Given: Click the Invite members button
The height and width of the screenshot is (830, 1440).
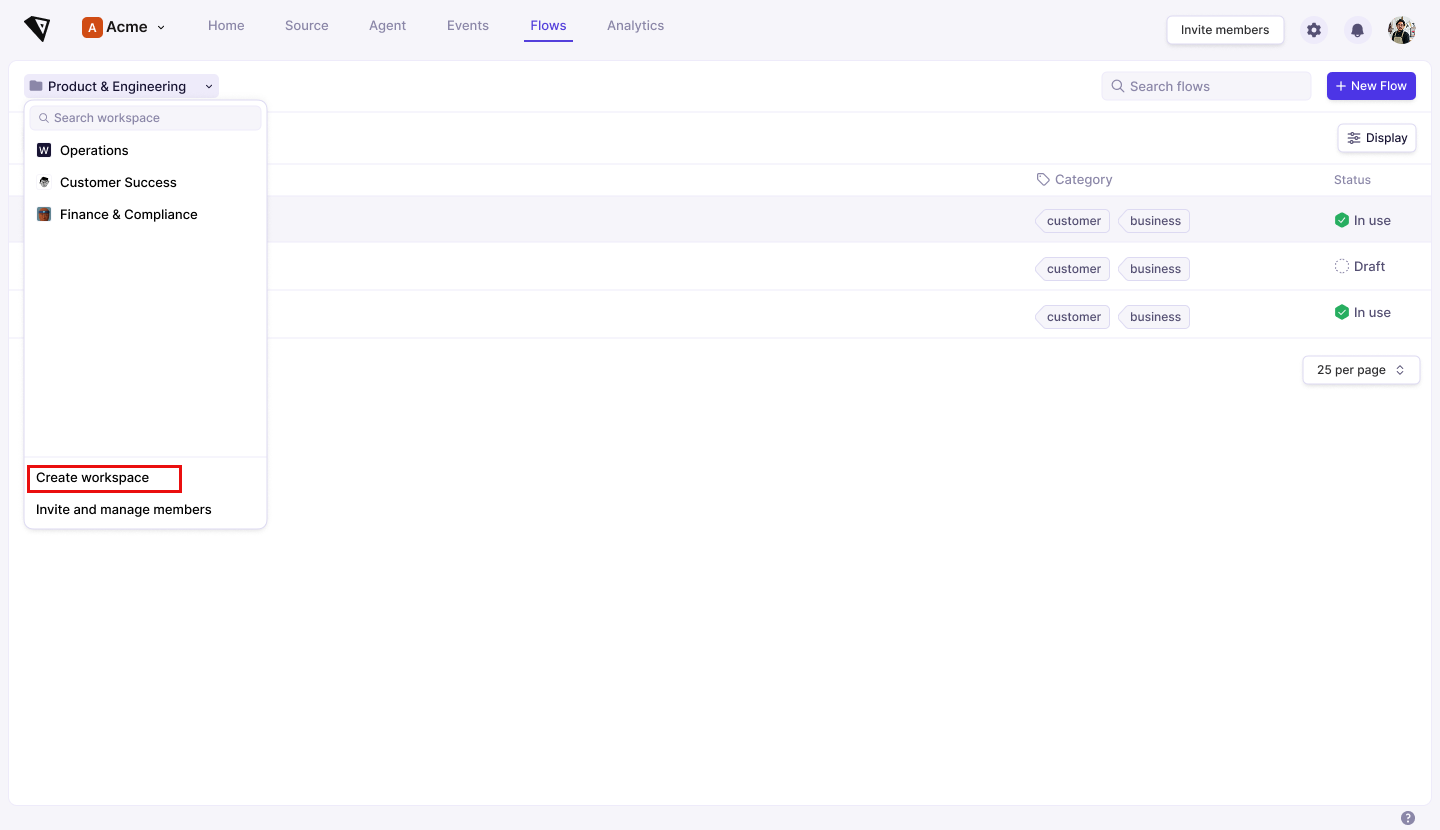Looking at the screenshot, I should coord(1225,30).
